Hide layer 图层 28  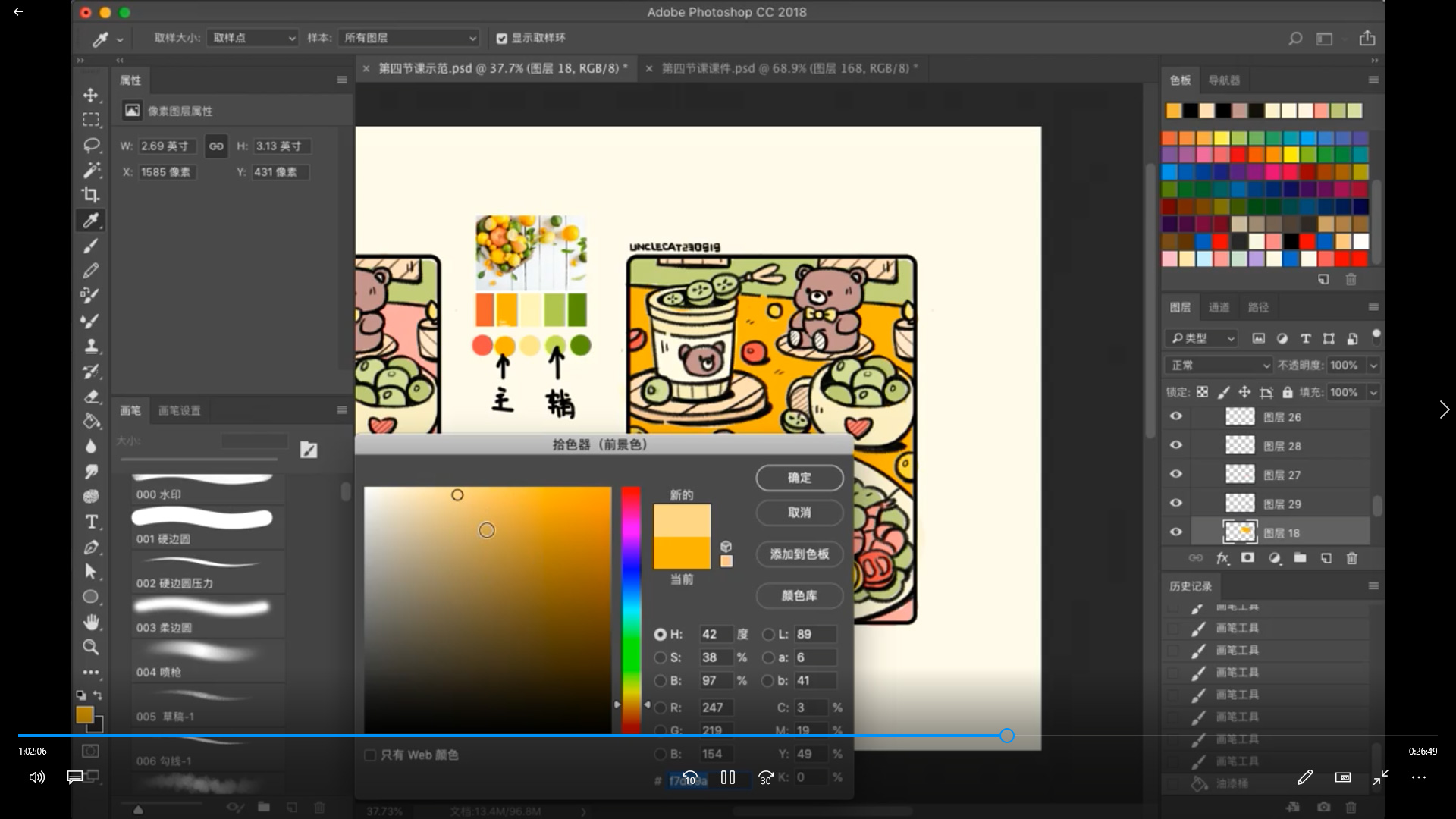pyautogui.click(x=1175, y=445)
